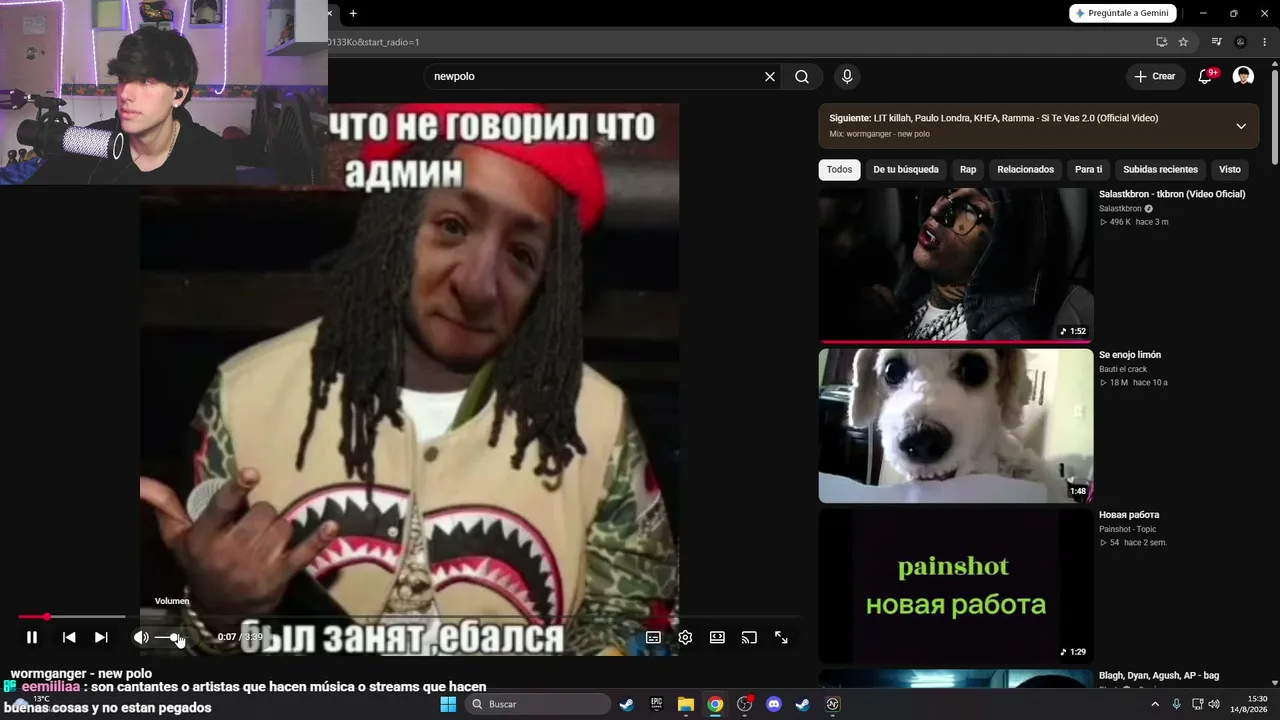Start voice search with the microphone
Image resolution: width=1280 pixels, height=720 pixels.
[x=847, y=77]
